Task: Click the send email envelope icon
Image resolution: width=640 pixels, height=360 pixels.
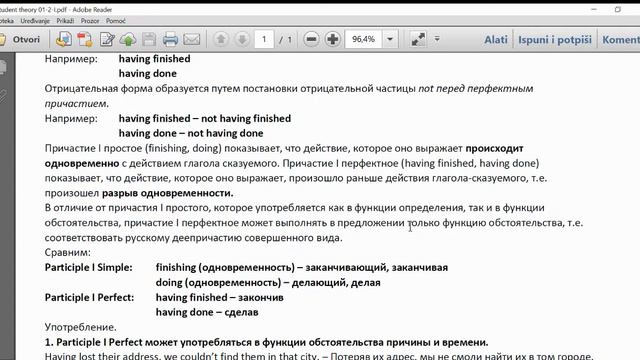Action: point(191,40)
